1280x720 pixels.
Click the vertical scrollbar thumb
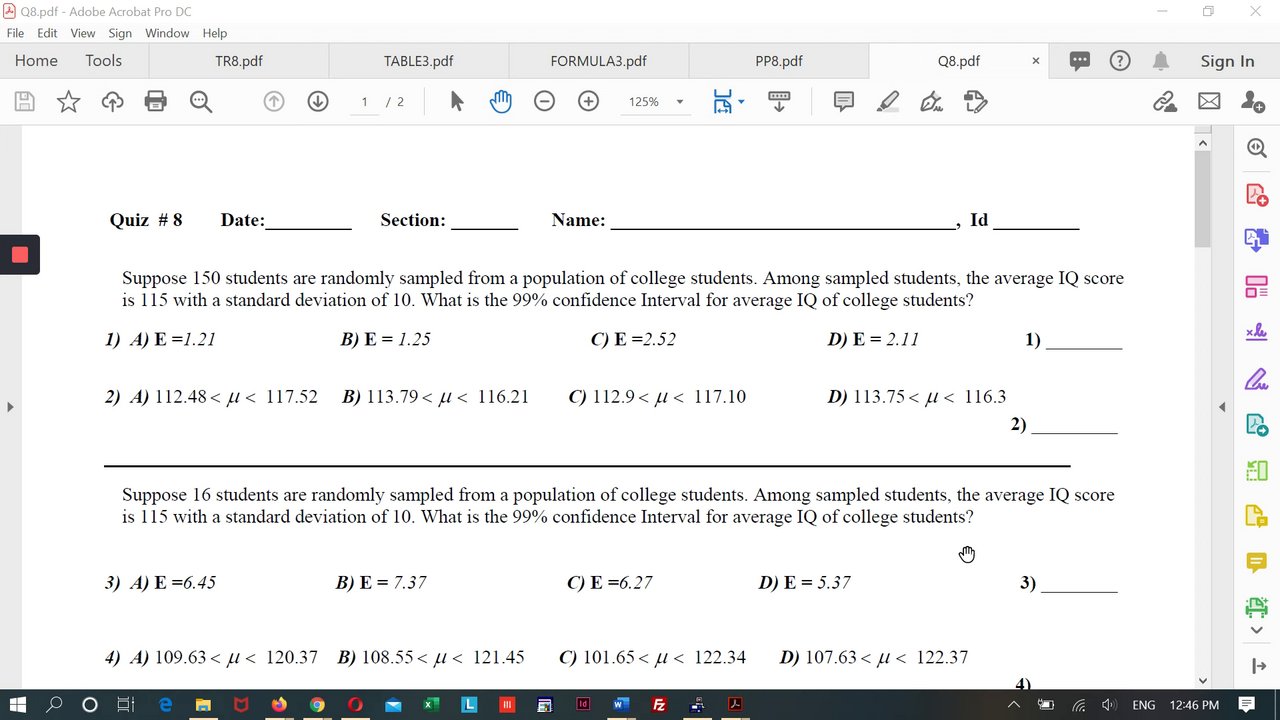[x=1203, y=199]
